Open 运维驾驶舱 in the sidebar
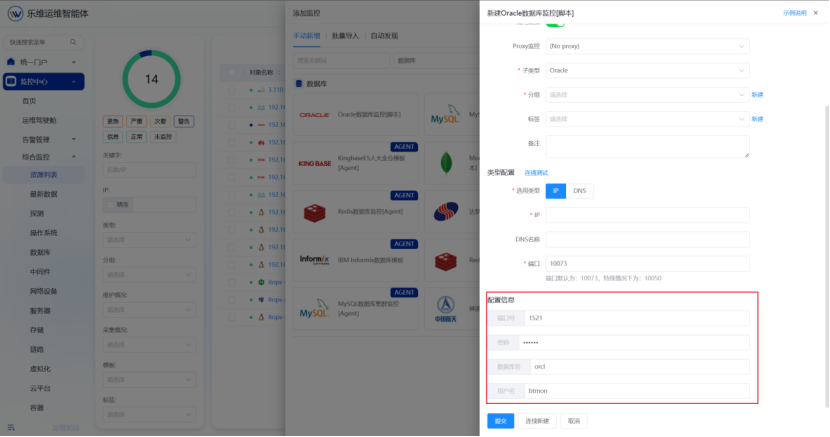Viewport: 830px width, 437px height. point(39,121)
